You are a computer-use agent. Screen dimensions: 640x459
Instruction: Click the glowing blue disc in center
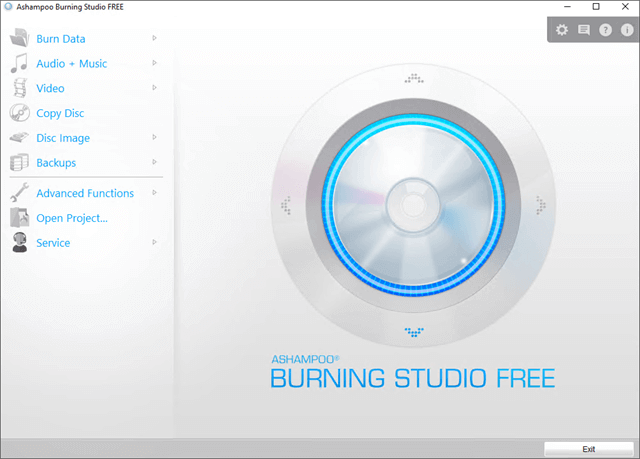tap(413, 205)
